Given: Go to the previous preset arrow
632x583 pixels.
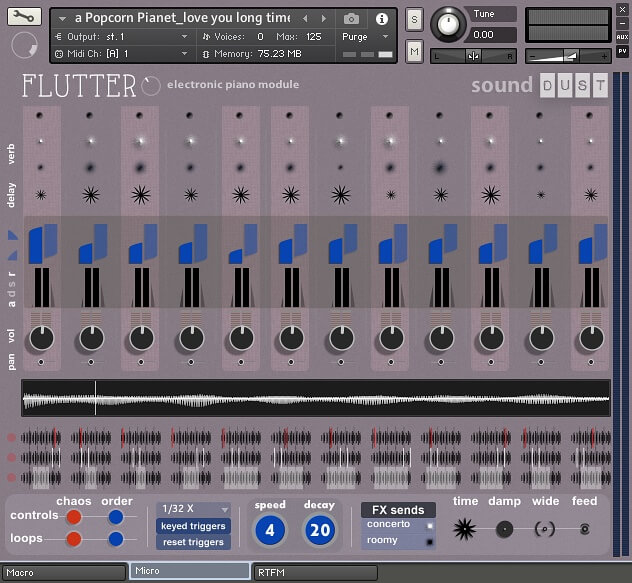Looking at the screenshot, I should tap(305, 19).
